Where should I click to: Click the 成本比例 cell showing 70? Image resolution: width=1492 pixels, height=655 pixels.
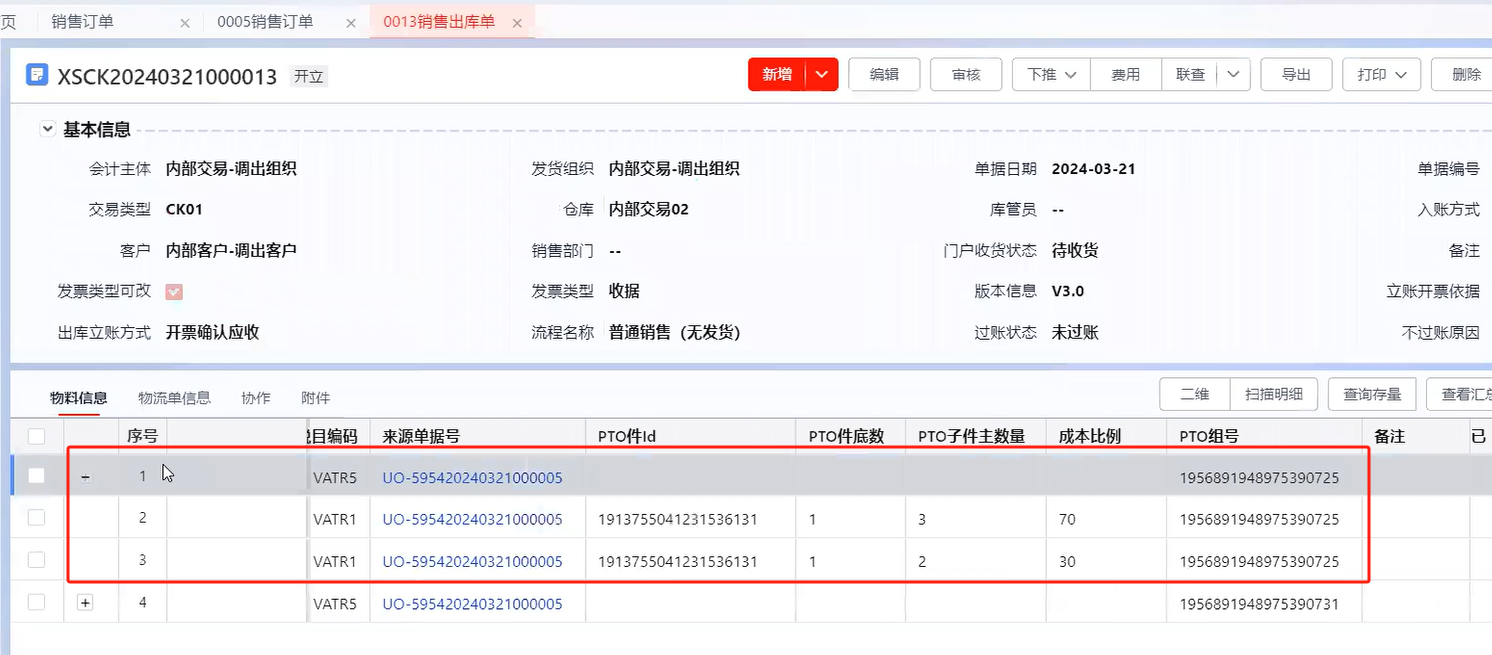pyautogui.click(x=1067, y=520)
